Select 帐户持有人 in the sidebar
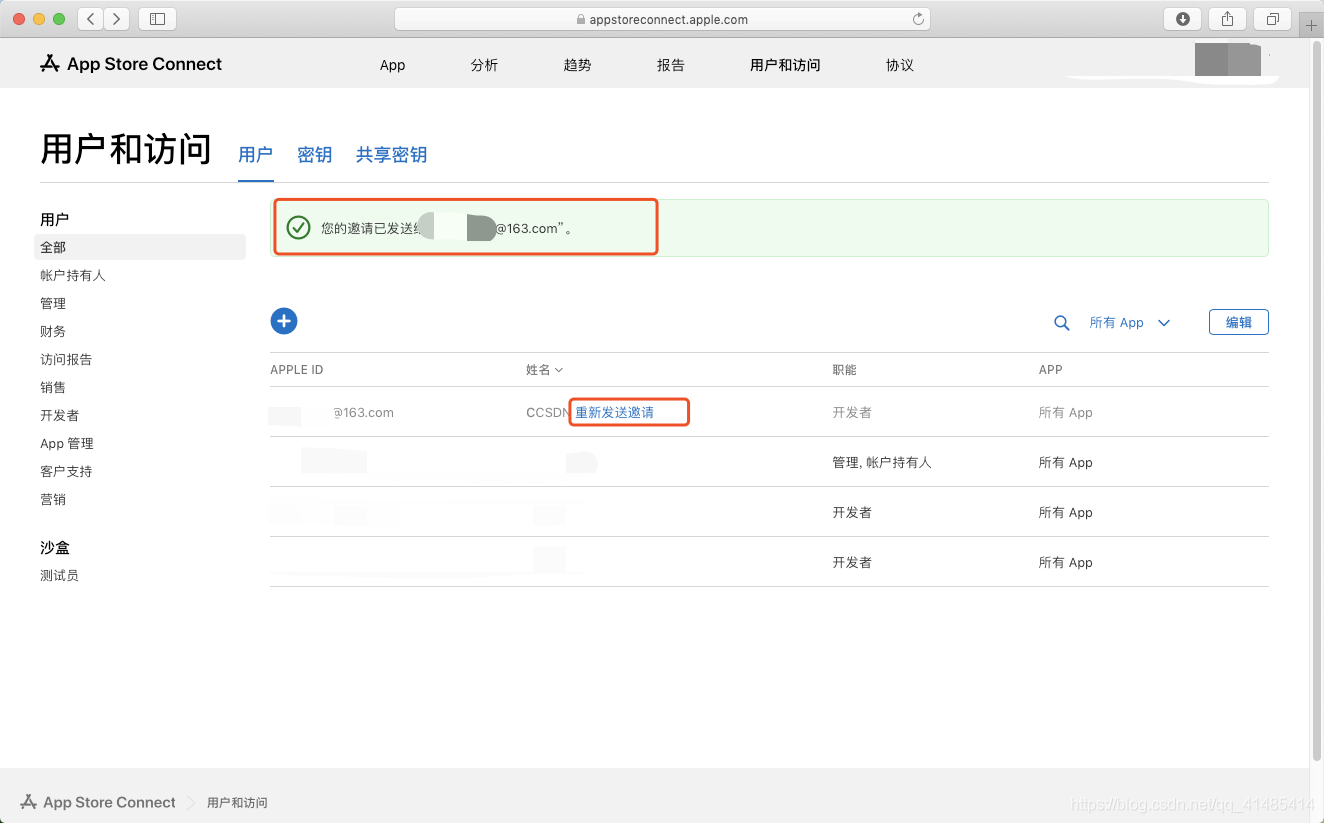Image resolution: width=1324 pixels, height=823 pixels. click(73, 275)
